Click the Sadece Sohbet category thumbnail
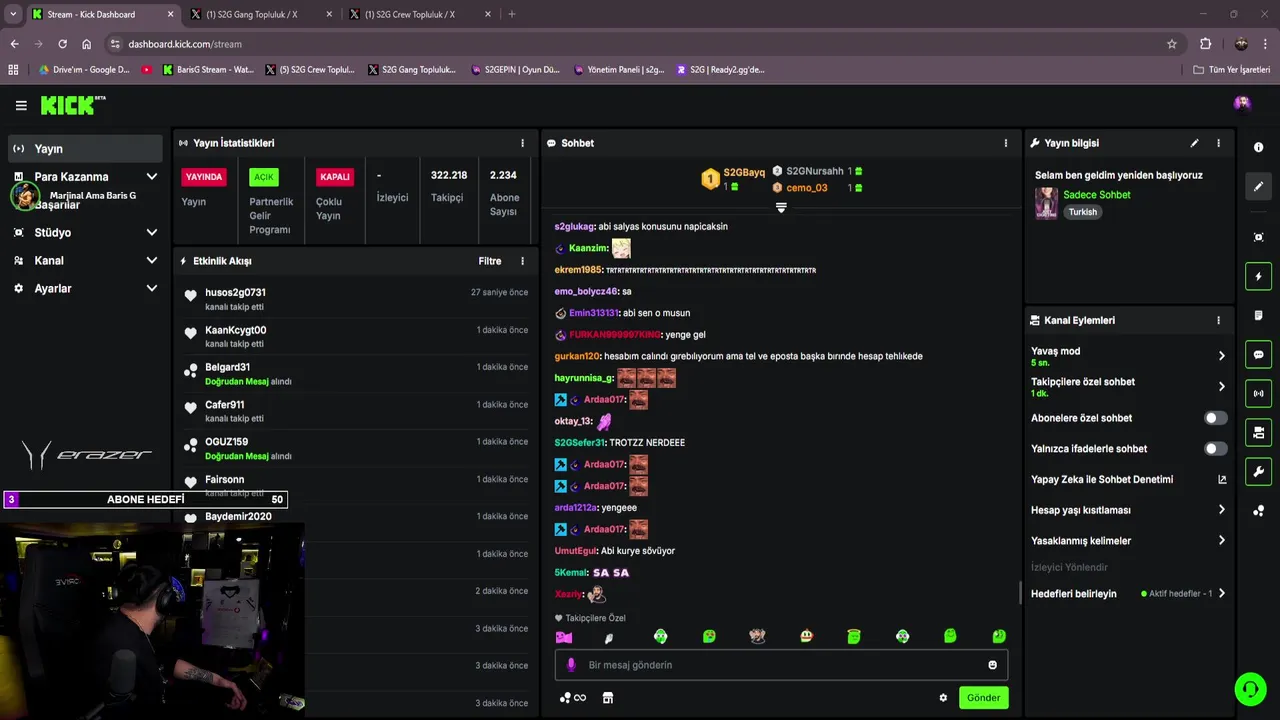Image resolution: width=1280 pixels, height=720 pixels. click(x=1046, y=203)
